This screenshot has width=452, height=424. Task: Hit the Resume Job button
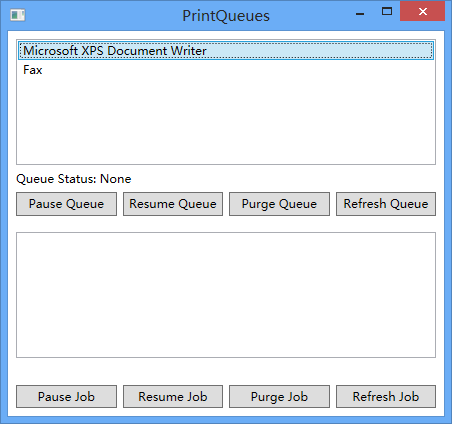point(173,397)
